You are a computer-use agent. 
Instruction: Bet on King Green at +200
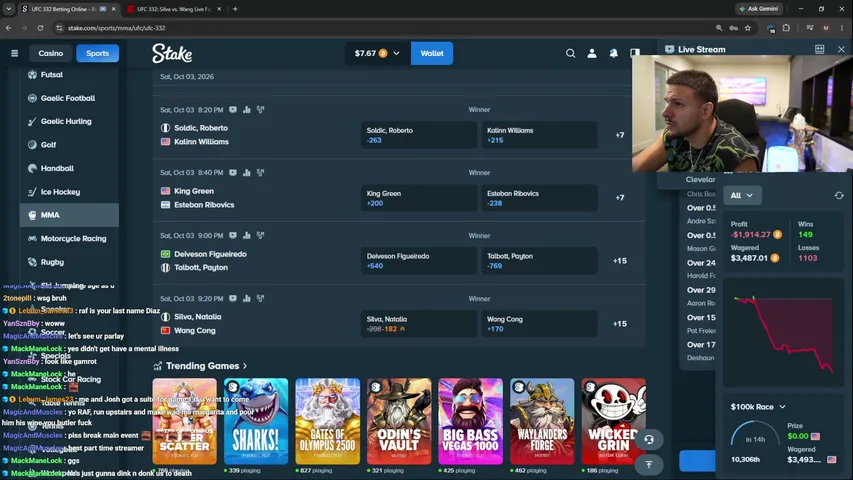pyautogui.click(x=419, y=198)
